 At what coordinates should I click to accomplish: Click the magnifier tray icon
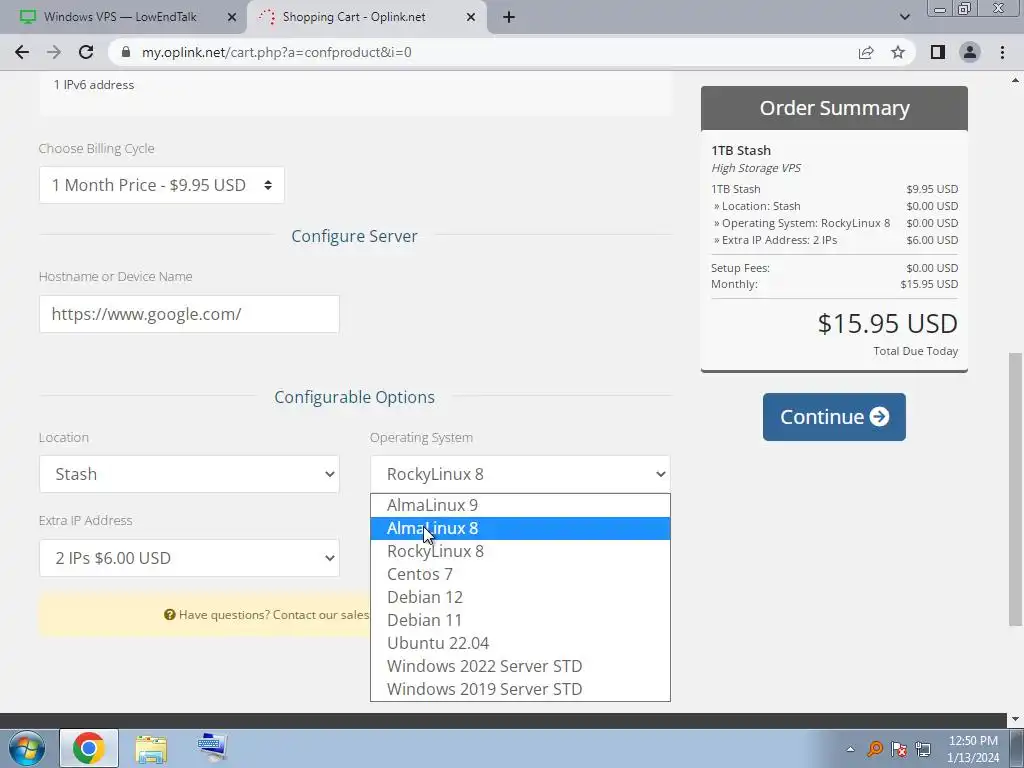[x=874, y=749]
